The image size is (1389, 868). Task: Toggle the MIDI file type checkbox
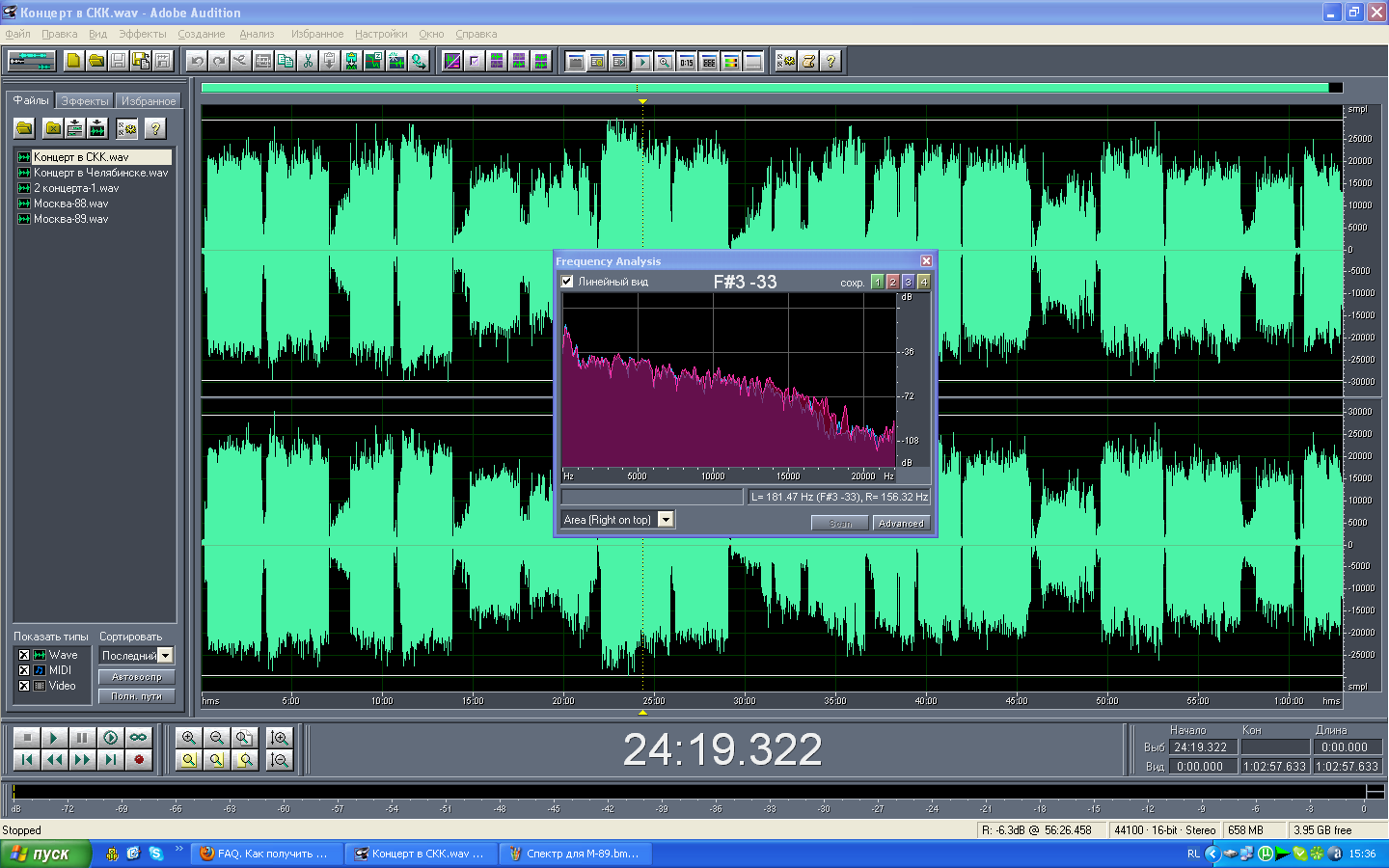24,670
